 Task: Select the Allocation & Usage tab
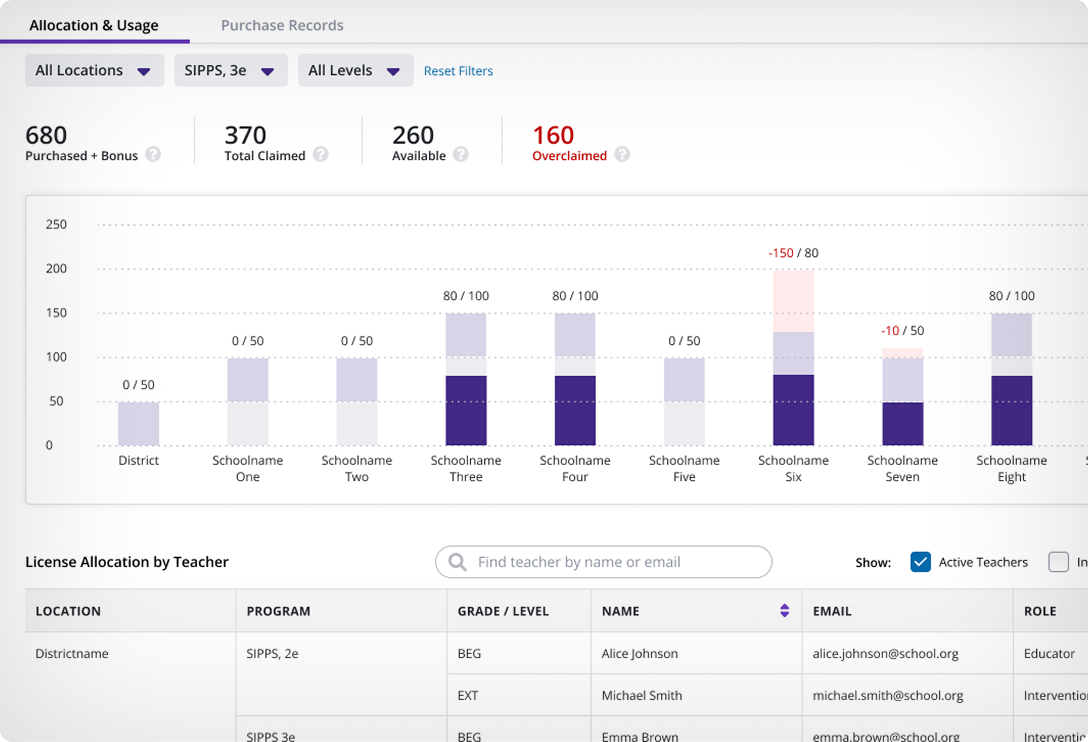click(x=94, y=25)
